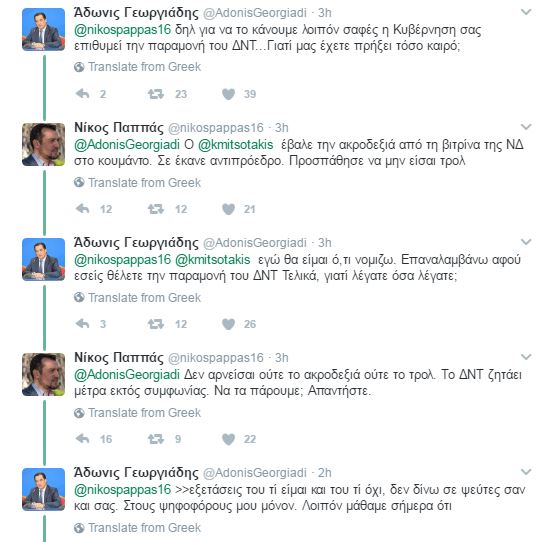Reply to the tweet with 16 replies
Screen dimensions: 553x542
(x=83, y=439)
